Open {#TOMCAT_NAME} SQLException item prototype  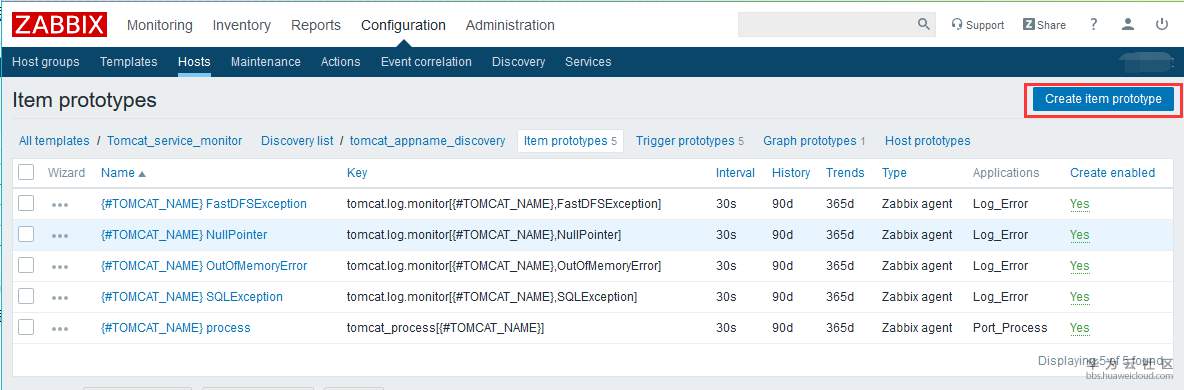192,297
